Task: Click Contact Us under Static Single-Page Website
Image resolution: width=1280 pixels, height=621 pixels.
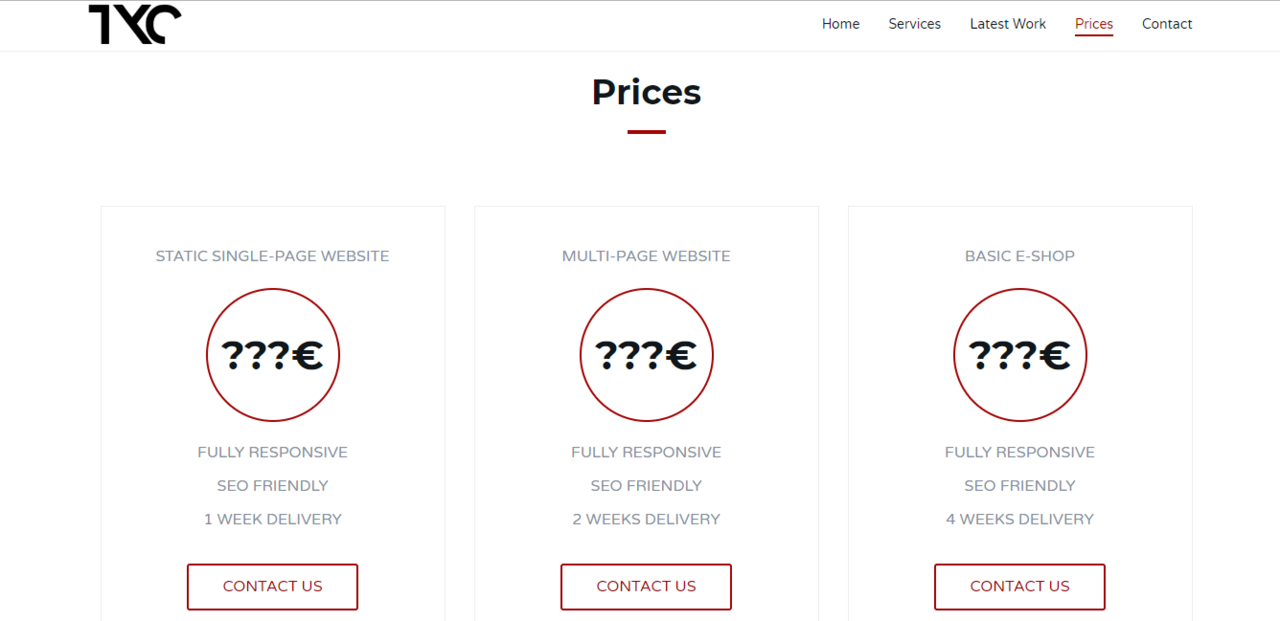Action: pos(272,587)
